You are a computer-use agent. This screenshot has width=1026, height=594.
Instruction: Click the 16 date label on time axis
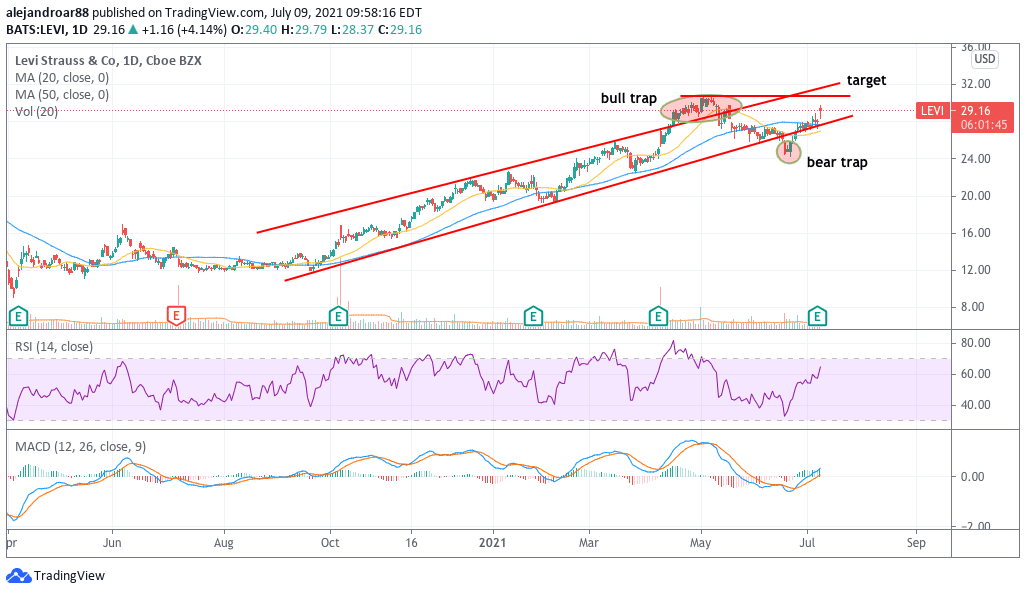point(411,543)
